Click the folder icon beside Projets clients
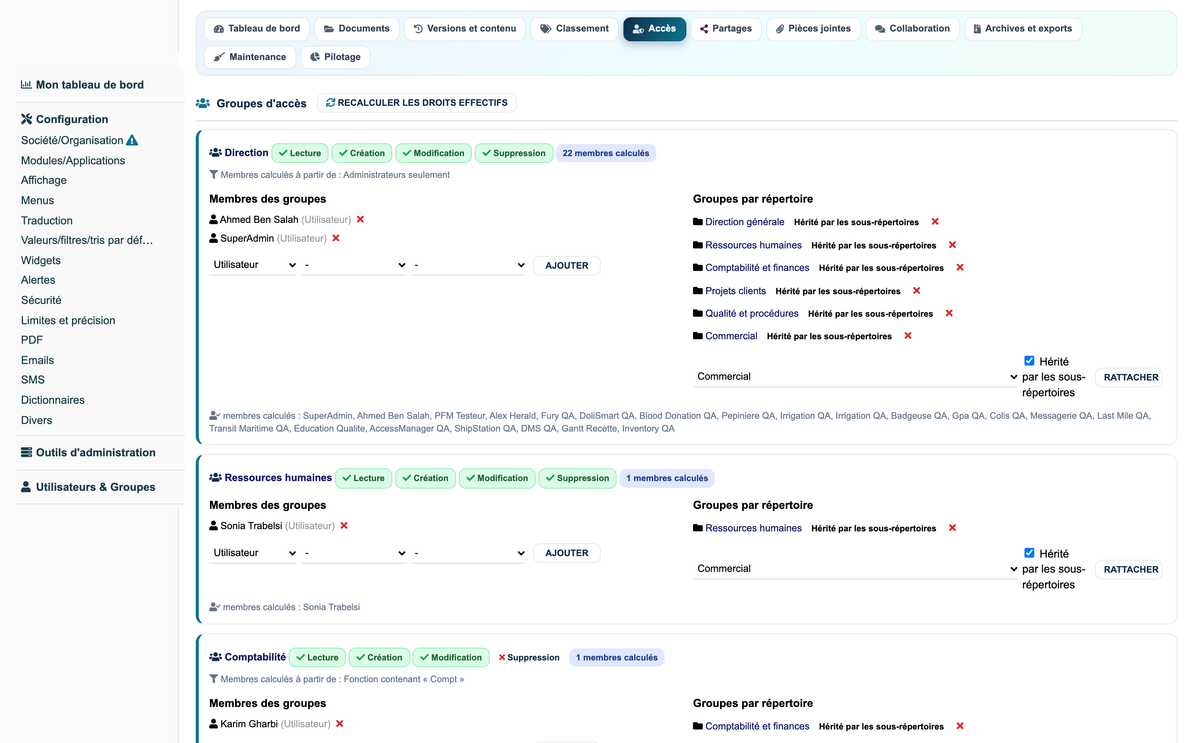The height and width of the screenshot is (743, 1200). pos(698,291)
